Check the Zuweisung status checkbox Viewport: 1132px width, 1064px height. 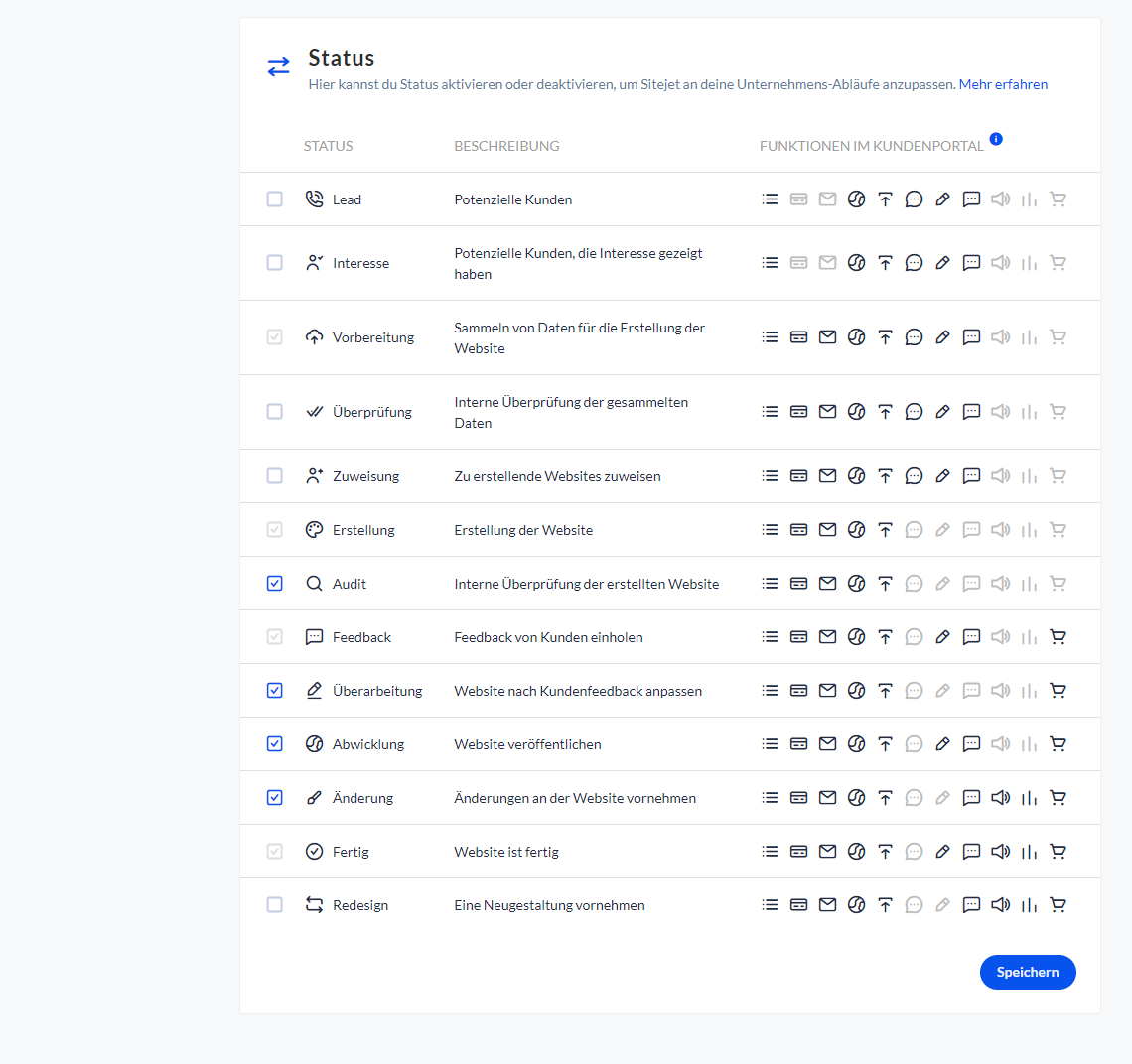click(275, 476)
